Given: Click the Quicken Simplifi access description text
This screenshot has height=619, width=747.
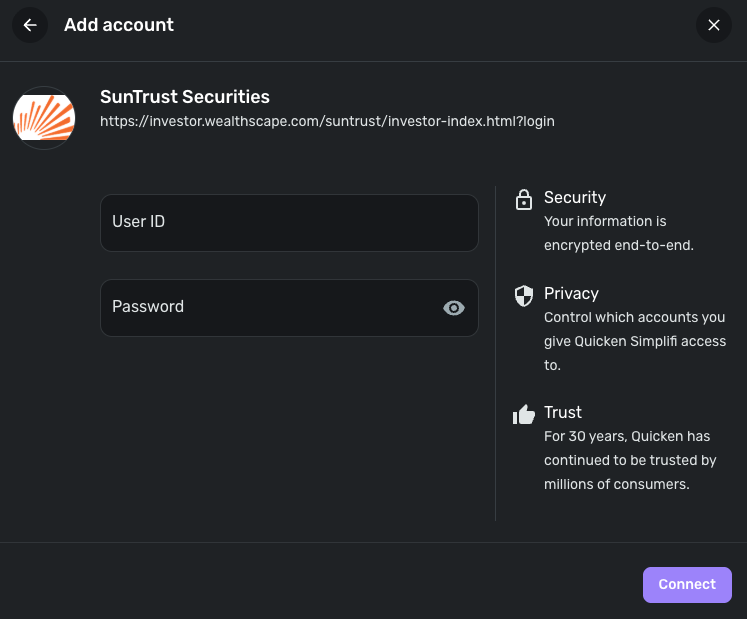Looking at the screenshot, I should click(634, 341).
